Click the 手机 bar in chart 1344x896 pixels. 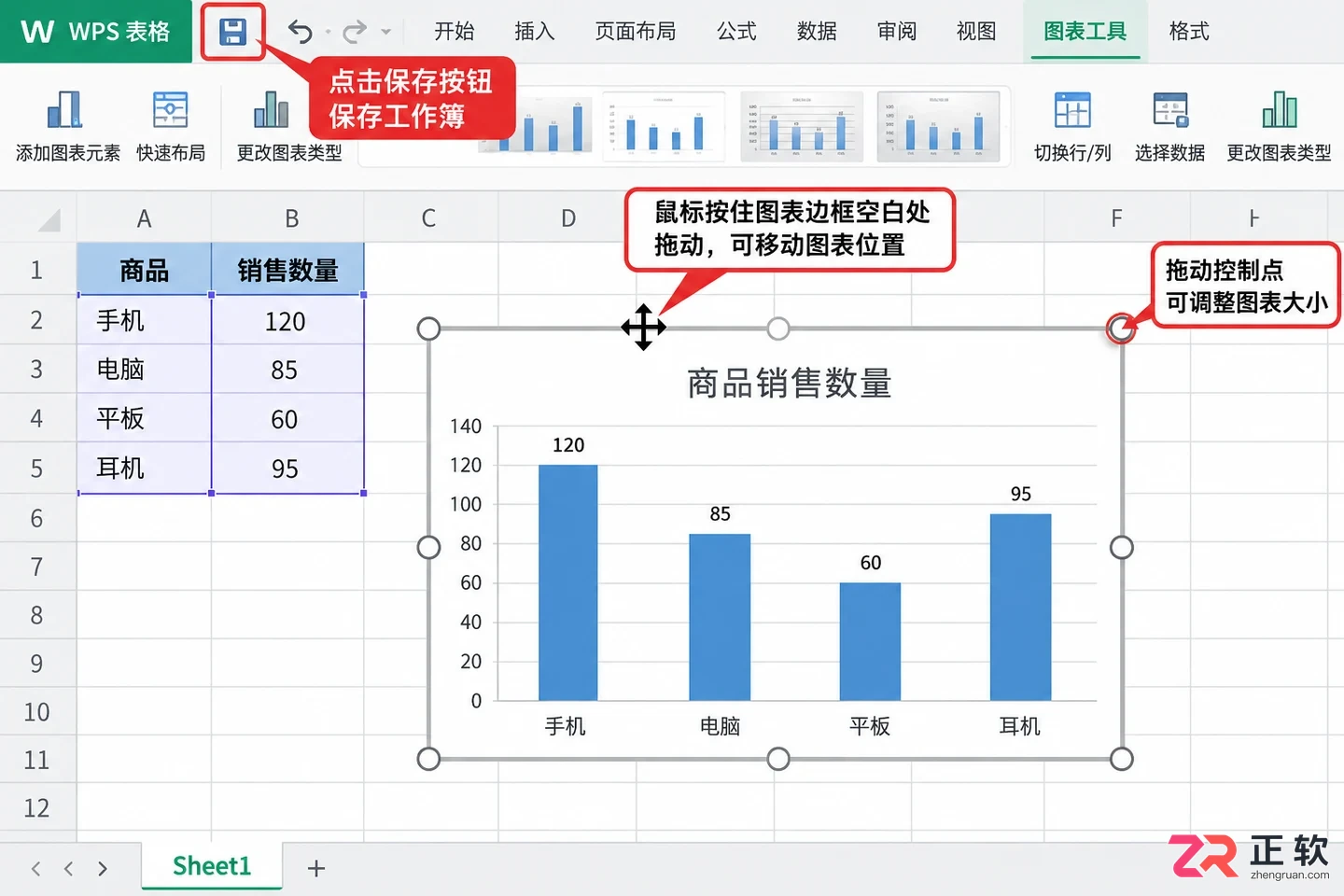click(568, 582)
